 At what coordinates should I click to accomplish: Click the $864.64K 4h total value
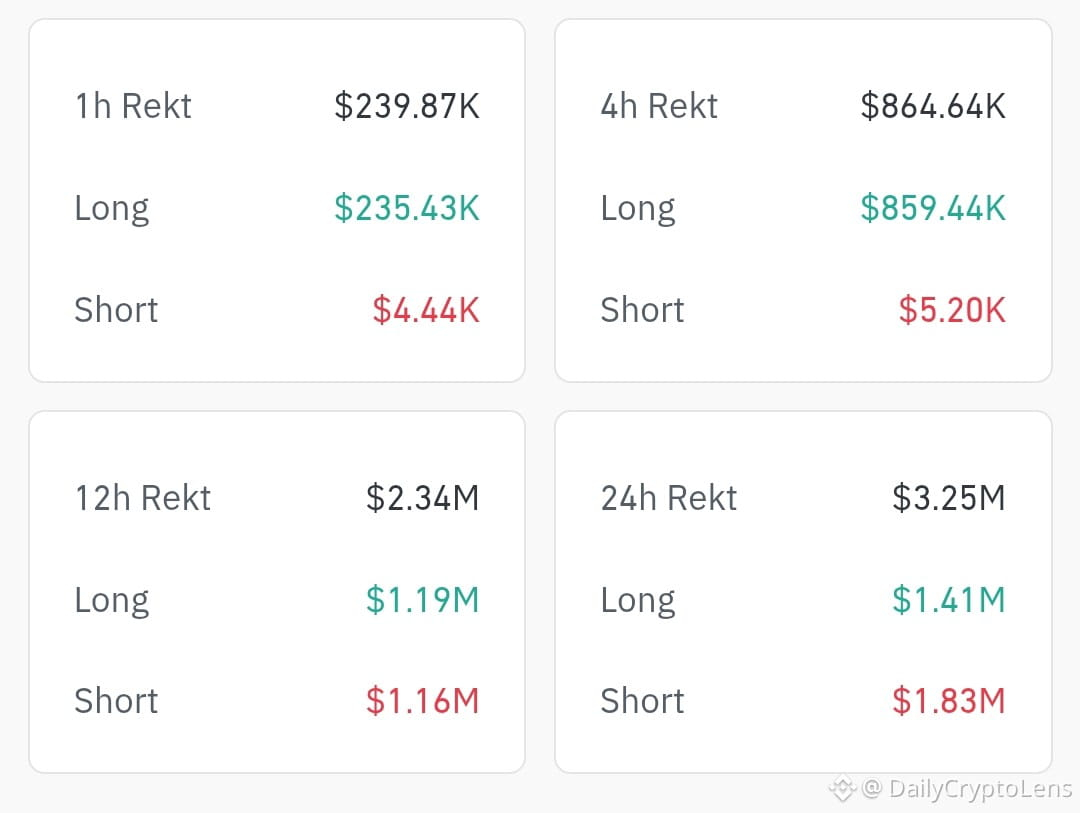pos(933,106)
